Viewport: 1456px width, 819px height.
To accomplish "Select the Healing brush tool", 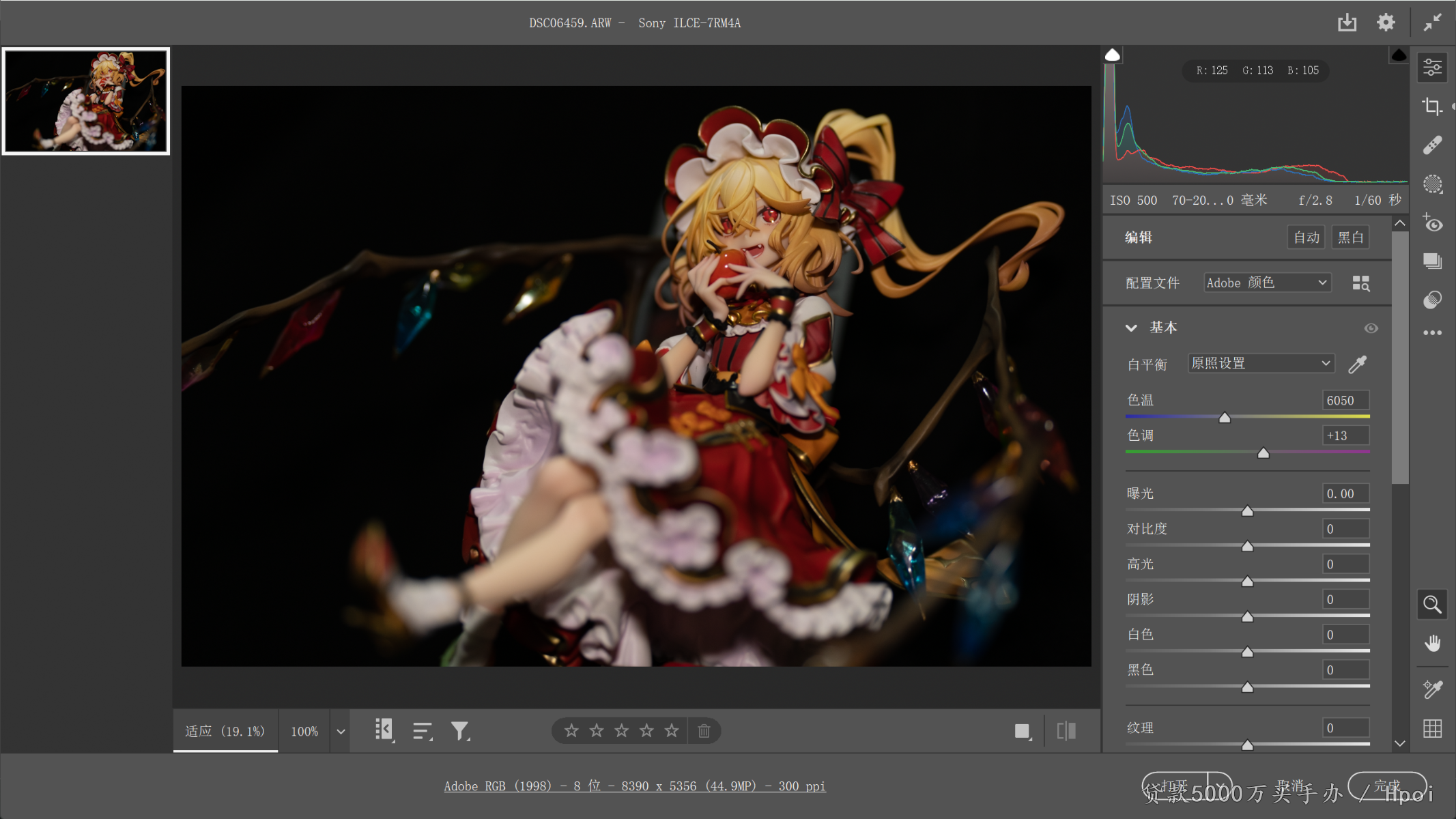I will [x=1432, y=145].
